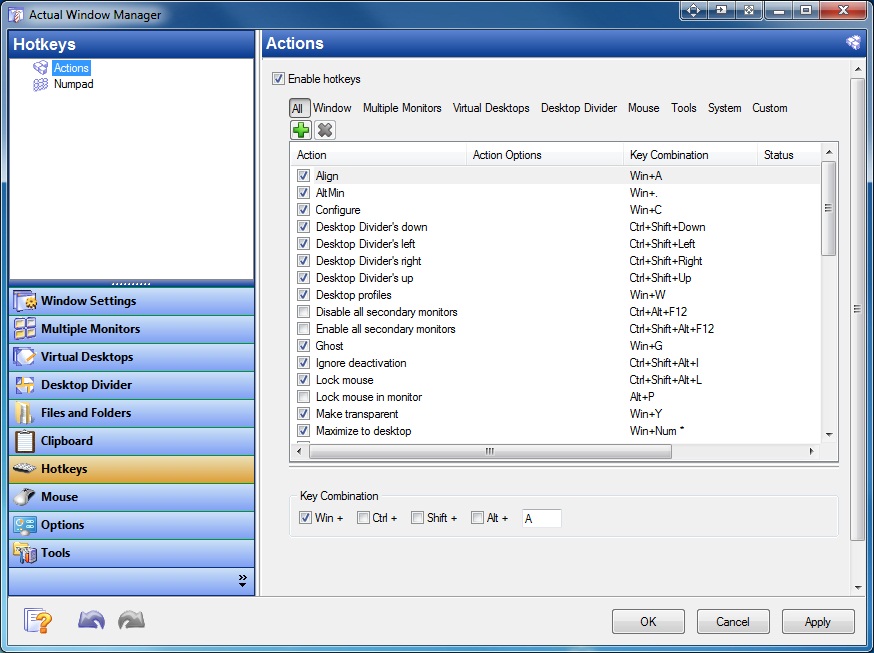The height and width of the screenshot is (653, 874).
Task: Open help via the question mark icon
Action: [x=38, y=621]
